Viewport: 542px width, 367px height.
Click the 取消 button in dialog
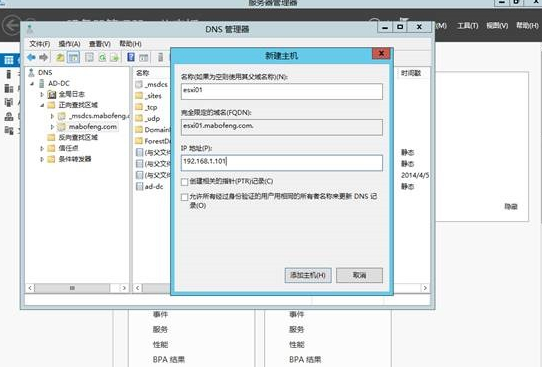tap(359, 275)
